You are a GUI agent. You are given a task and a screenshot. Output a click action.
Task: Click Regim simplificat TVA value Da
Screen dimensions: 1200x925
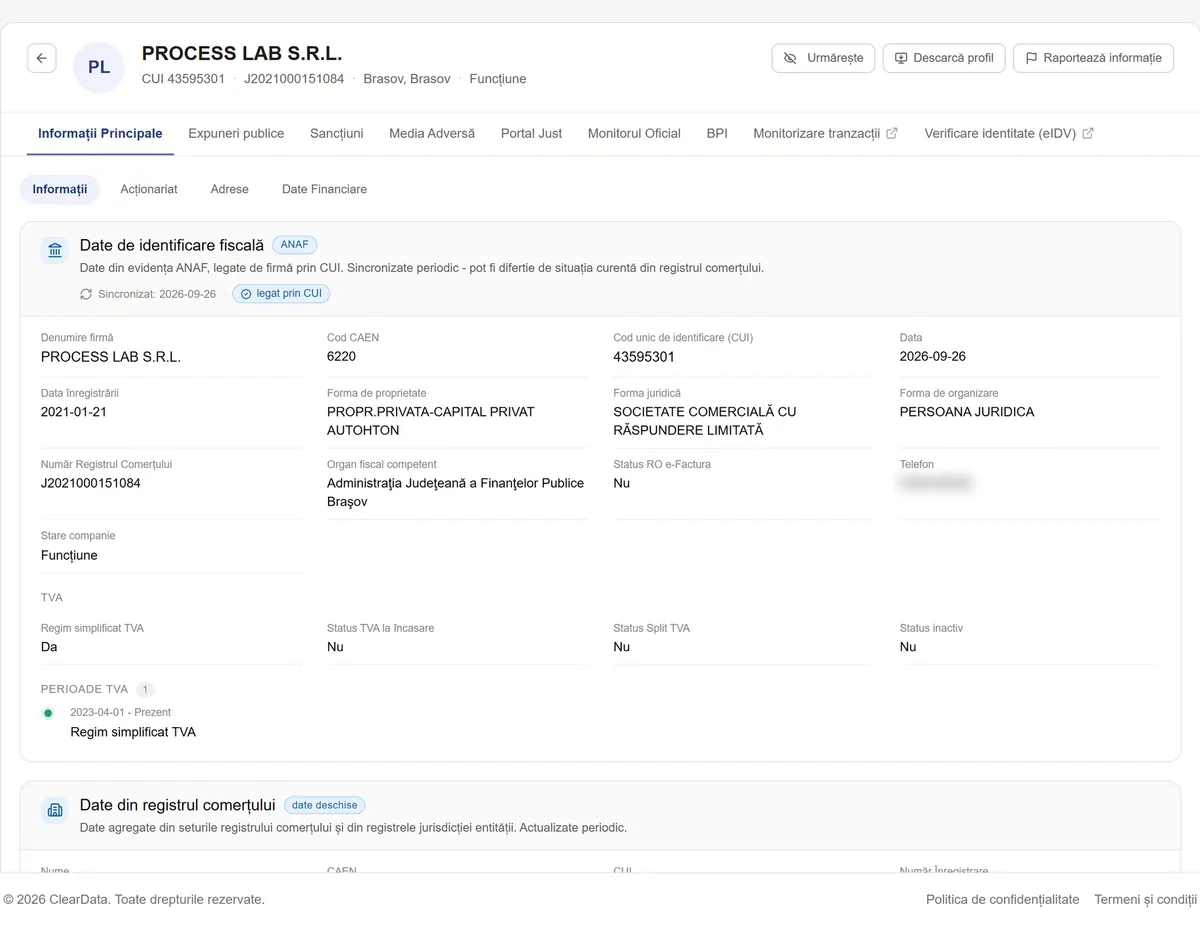tap(49, 647)
